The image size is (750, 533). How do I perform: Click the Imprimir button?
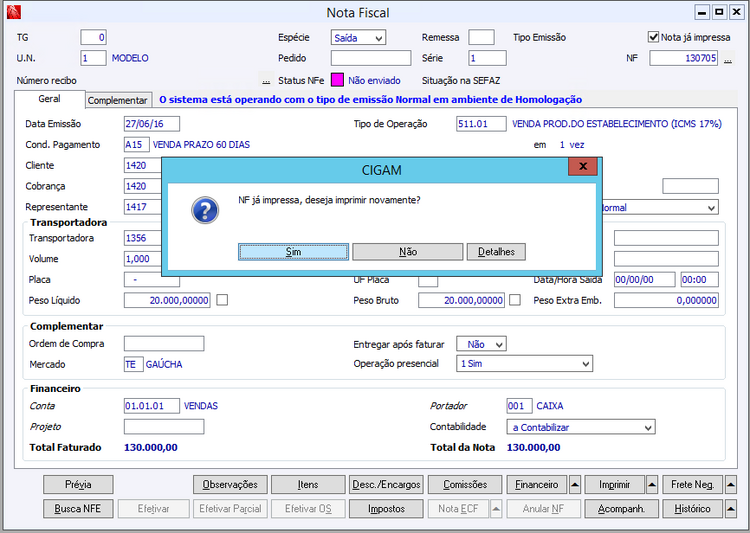coord(615,485)
